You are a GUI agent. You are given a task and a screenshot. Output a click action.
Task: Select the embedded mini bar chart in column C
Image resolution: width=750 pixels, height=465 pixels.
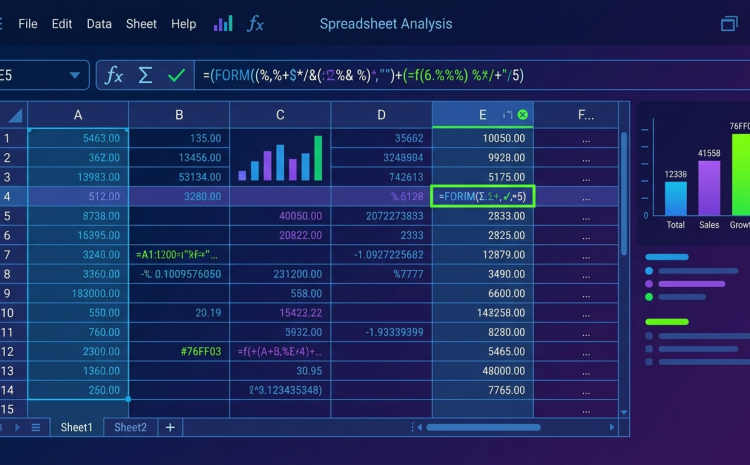(280, 158)
